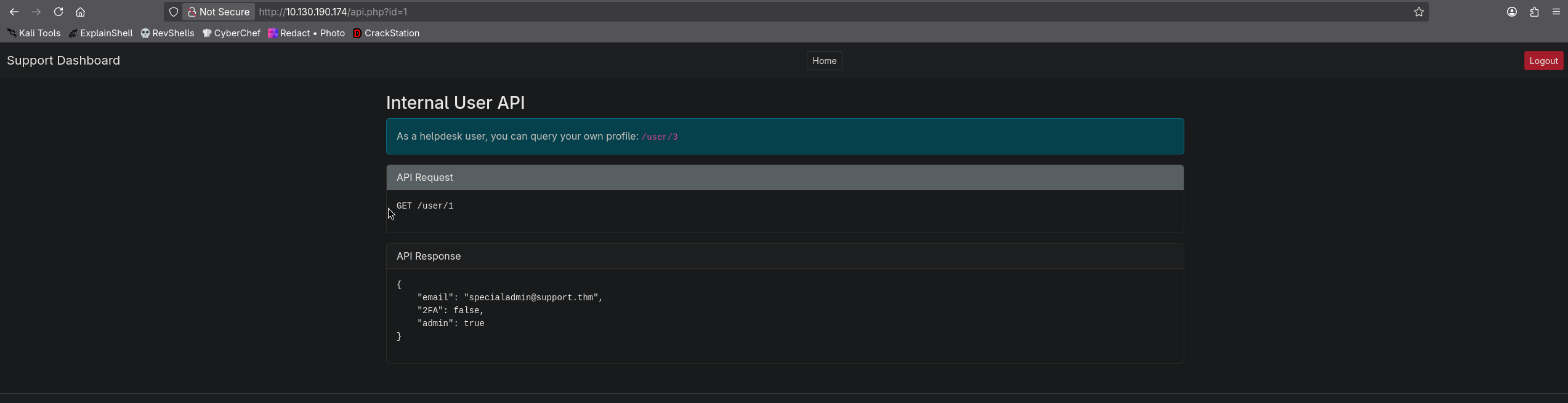This screenshot has height=403, width=1568.
Task: Open the Kali Tools bookmark
Action: point(34,33)
